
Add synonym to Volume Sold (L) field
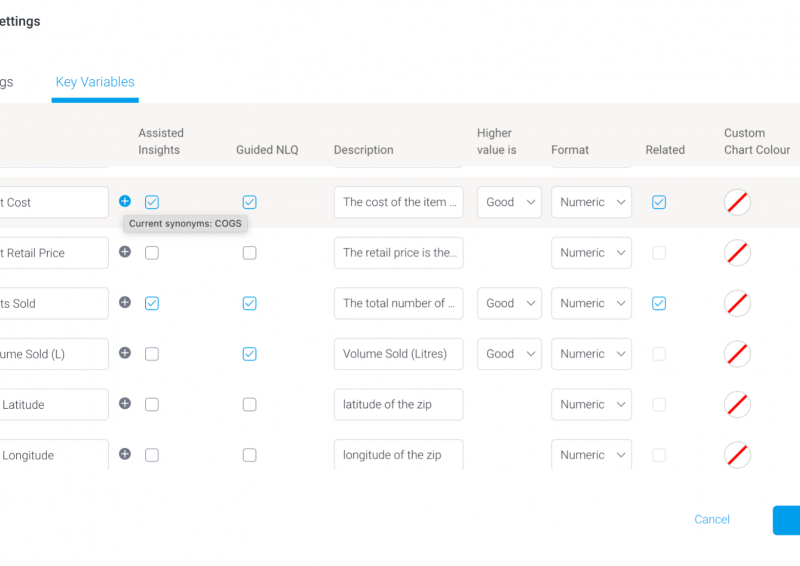click(125, 353)
